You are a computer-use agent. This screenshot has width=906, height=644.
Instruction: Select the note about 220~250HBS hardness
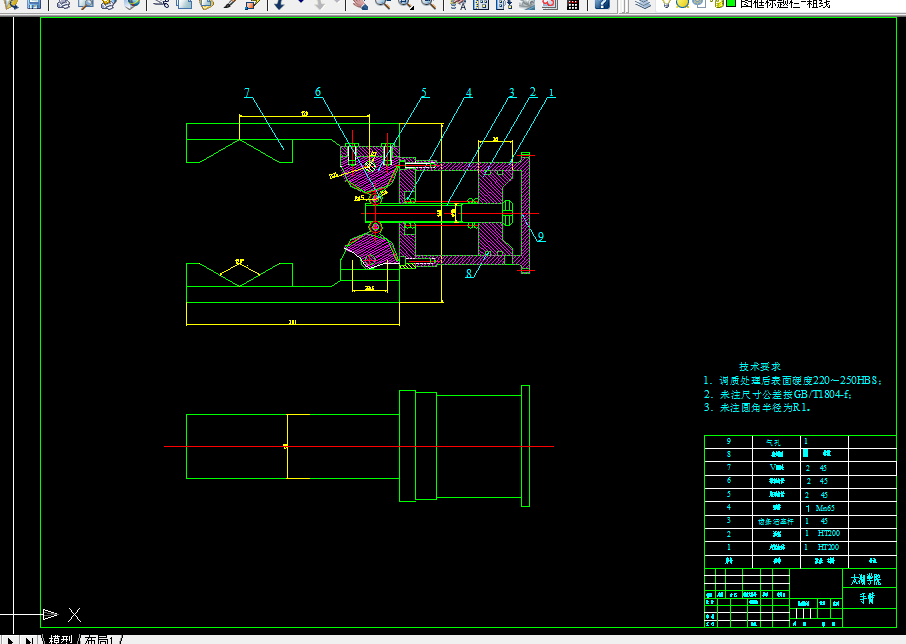point(793,381)
